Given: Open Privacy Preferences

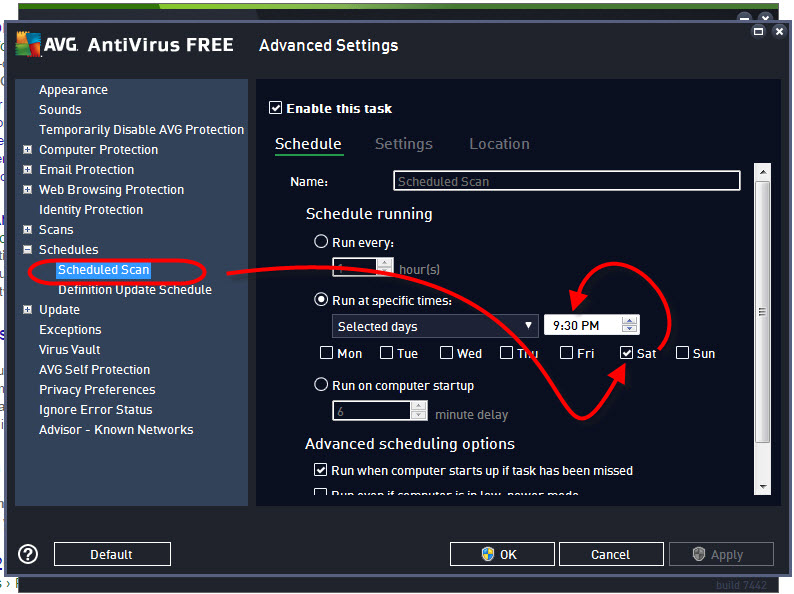Looking at the screenshot, I should (x=97, y=389).
